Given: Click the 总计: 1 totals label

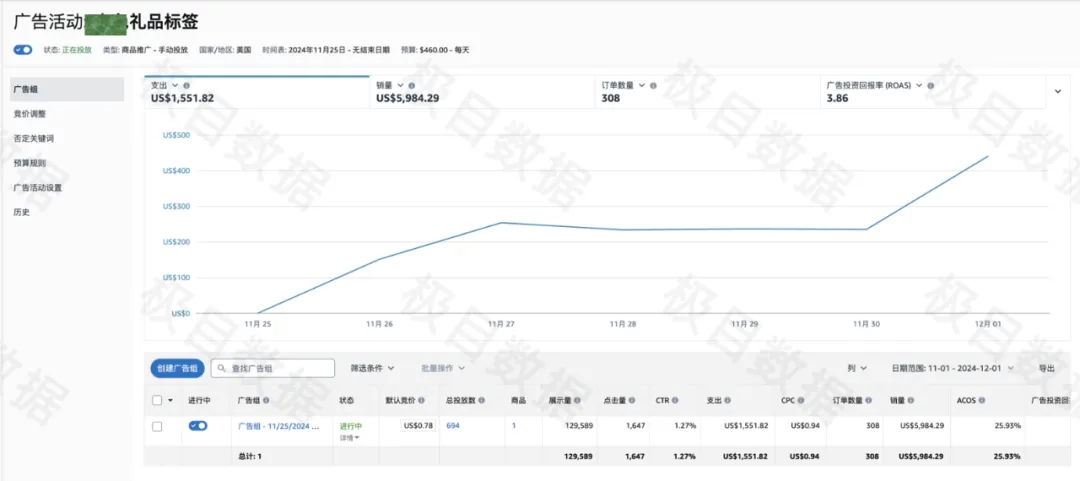Looking at the screenshot, I should point(251,456).
